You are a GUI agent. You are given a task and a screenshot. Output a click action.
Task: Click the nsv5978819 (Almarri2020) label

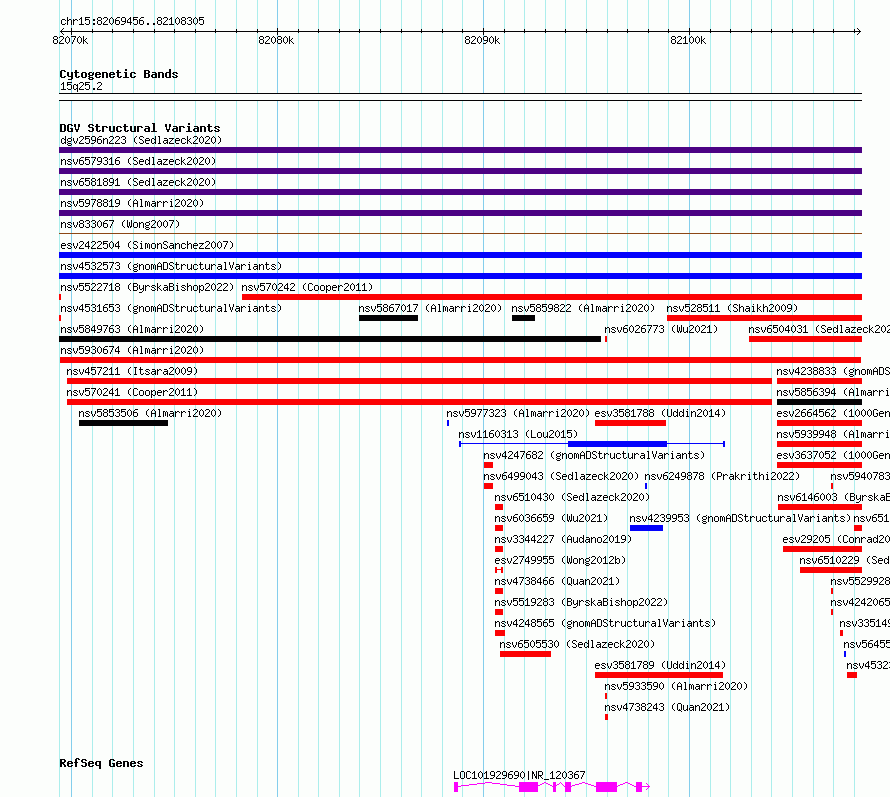[x=132, y=203]
